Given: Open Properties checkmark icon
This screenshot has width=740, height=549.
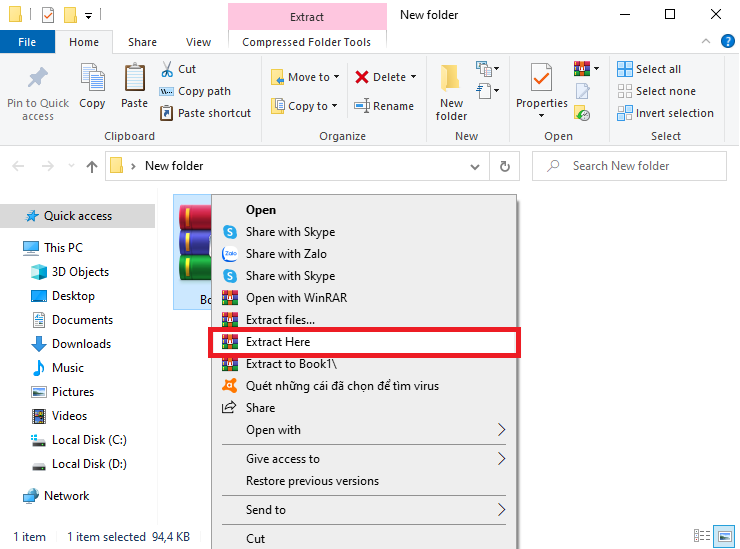Looking at the screenshot, I should click(x=541, y=78).
